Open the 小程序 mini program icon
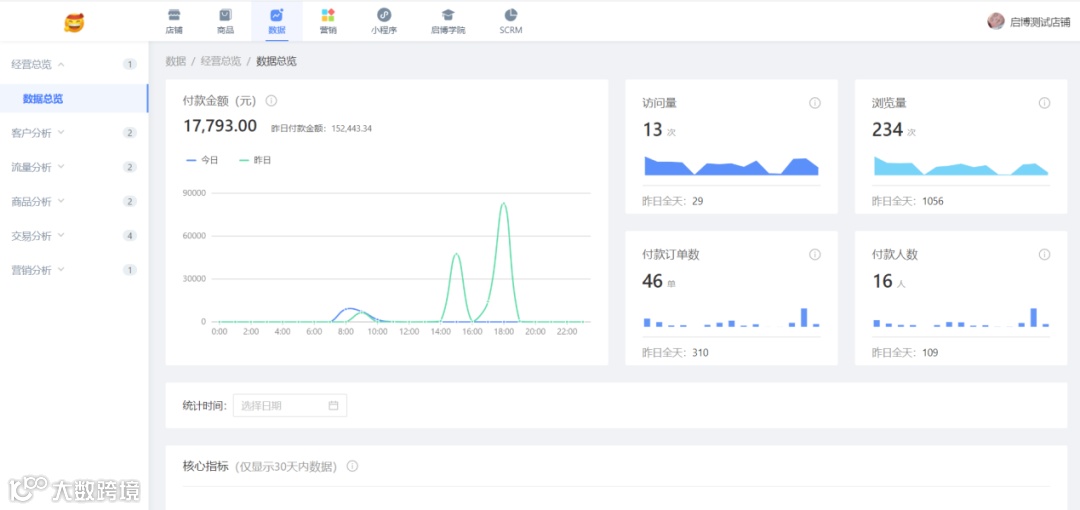The width and height of the screenshot is (1080, 510). coord(384,14)
